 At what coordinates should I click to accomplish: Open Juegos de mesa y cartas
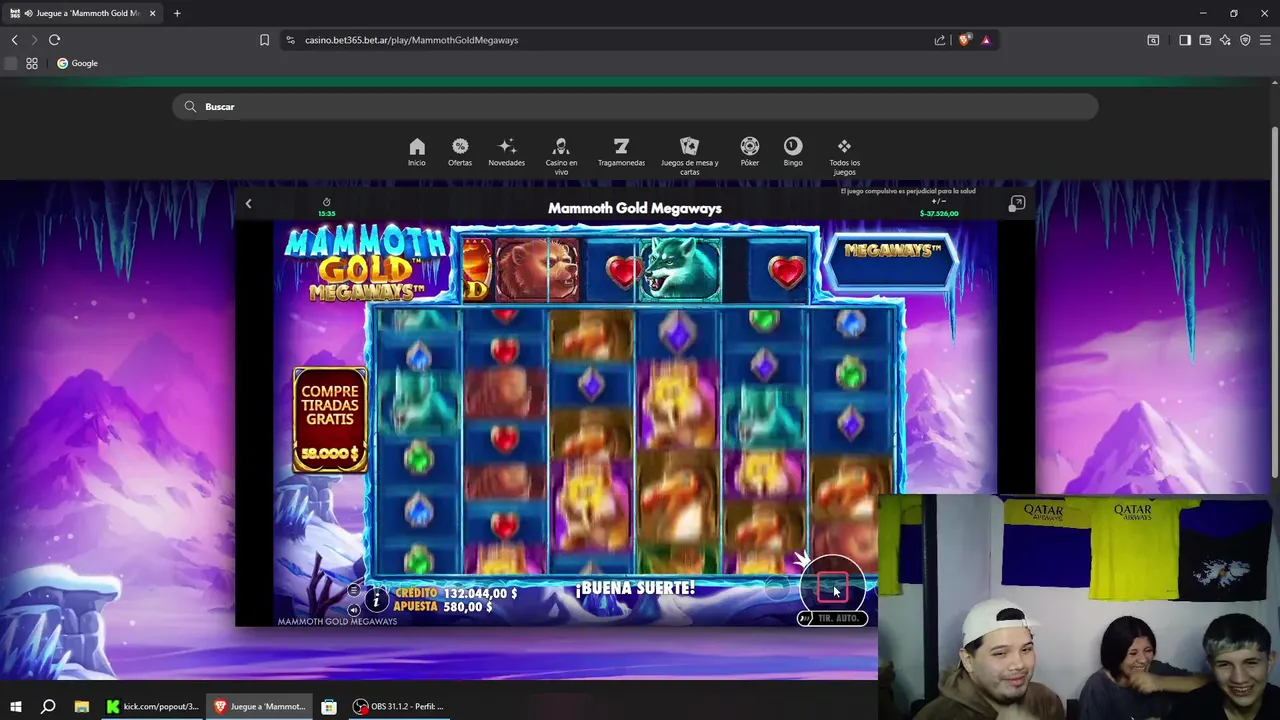click(x=689, y=156)
